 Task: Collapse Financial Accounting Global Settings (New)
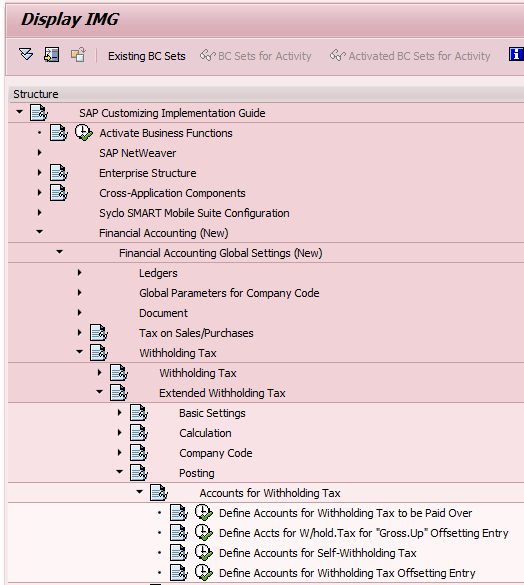59,252
